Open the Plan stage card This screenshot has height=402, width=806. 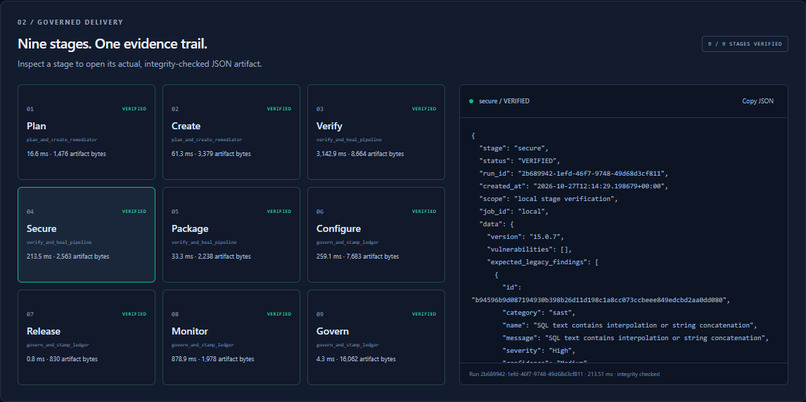point(86,132)
